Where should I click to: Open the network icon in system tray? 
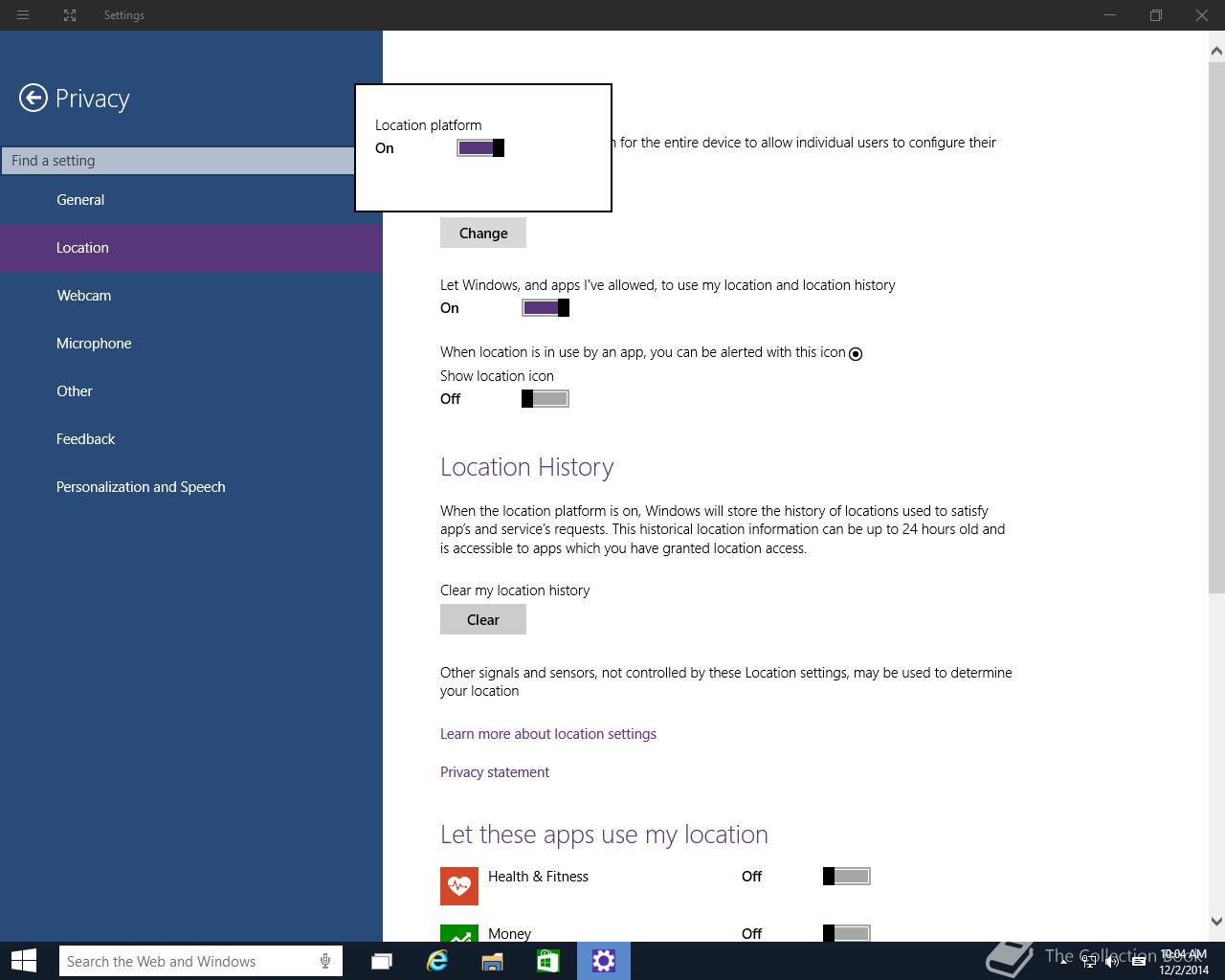1089,962
